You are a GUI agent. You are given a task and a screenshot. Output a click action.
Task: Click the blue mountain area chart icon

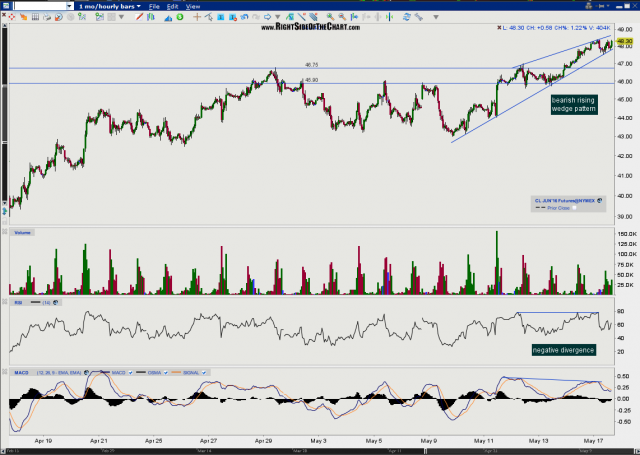pyautogui.click(x=168, y=18)
